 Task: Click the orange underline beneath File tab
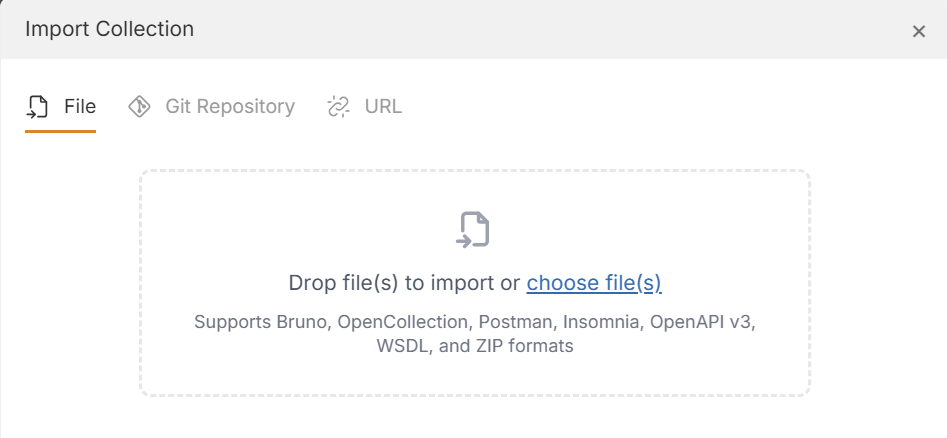click(x=60, y=131)
